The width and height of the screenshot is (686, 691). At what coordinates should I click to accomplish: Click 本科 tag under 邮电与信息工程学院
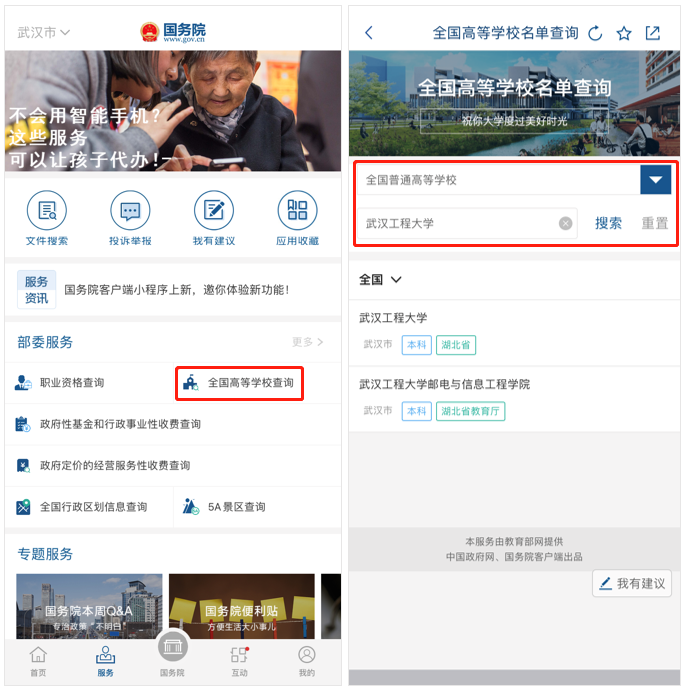click(x=416, y=411)
